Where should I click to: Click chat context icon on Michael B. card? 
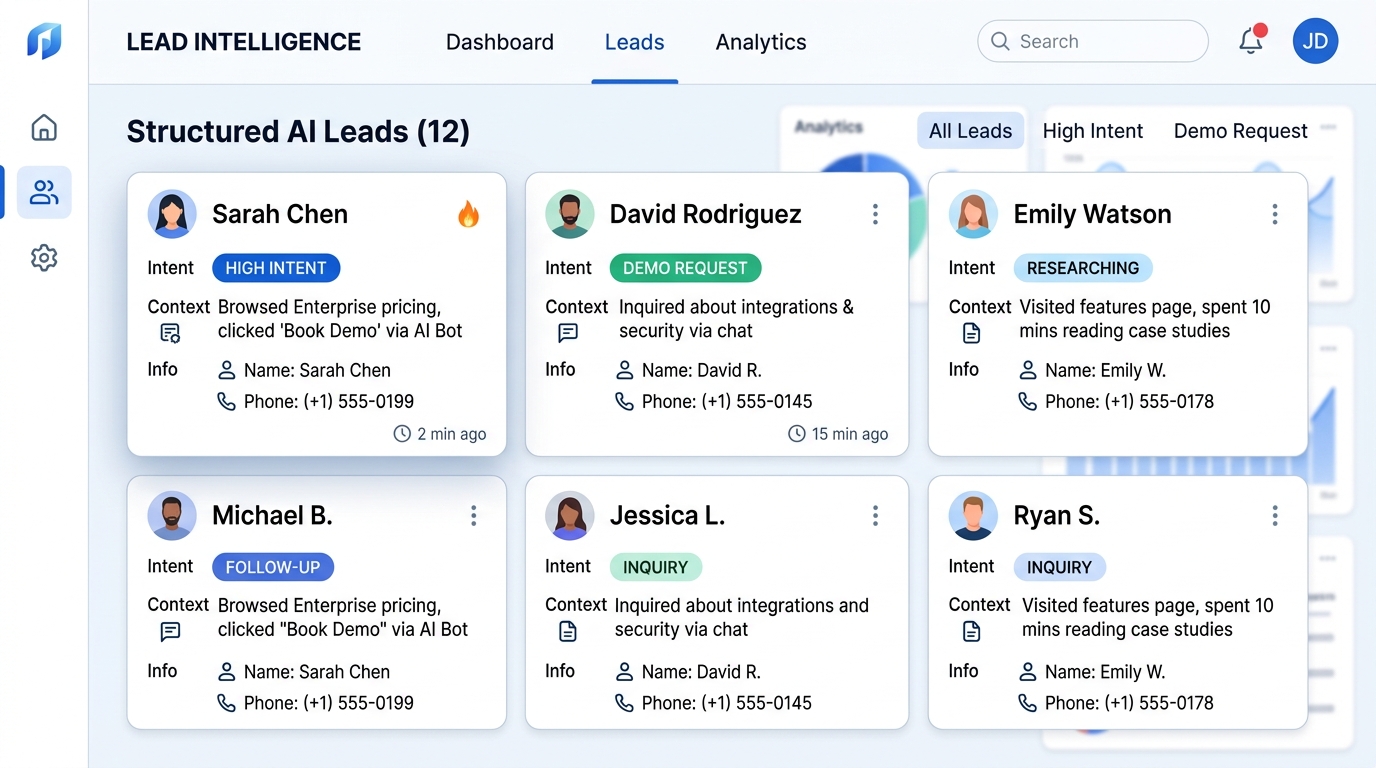[x=170, y=632]
